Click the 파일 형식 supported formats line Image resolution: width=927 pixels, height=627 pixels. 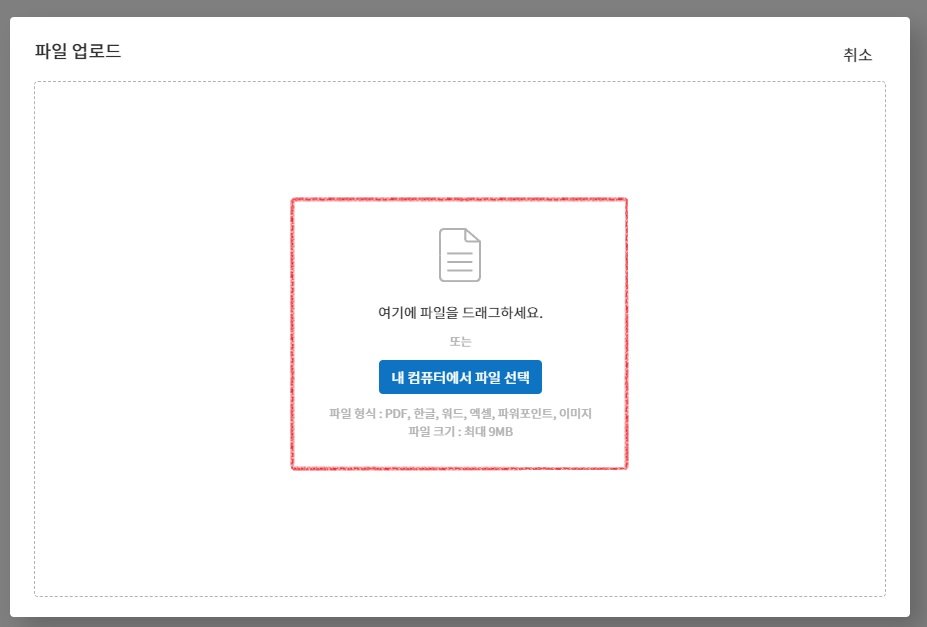click(460, 414)
